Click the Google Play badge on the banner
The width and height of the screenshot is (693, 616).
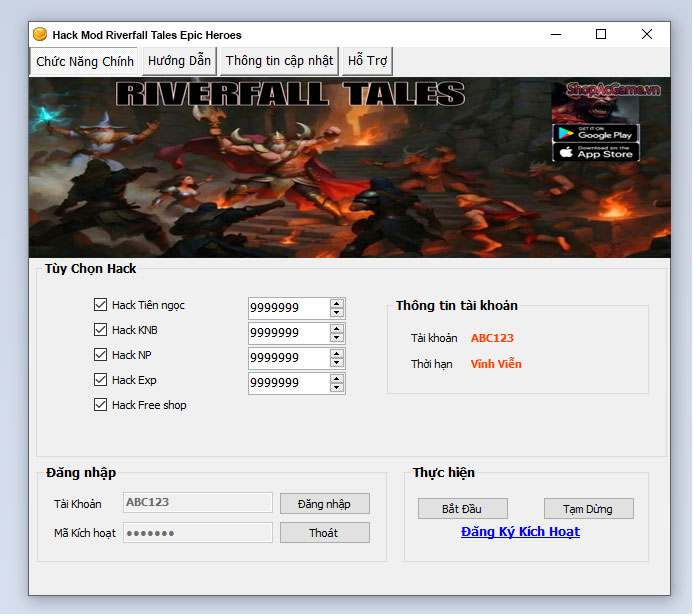coord(595,133)
